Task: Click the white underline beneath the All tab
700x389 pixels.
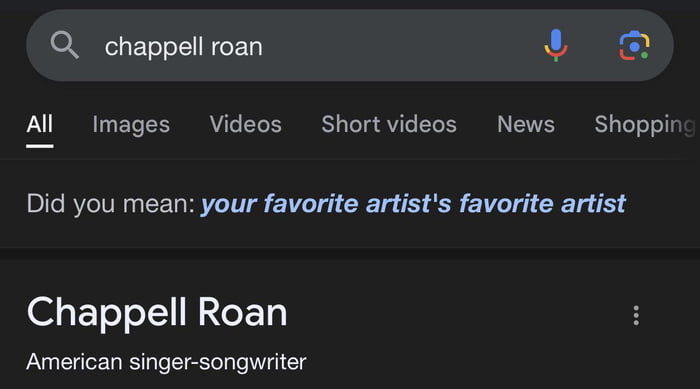Action: (40, 146)
